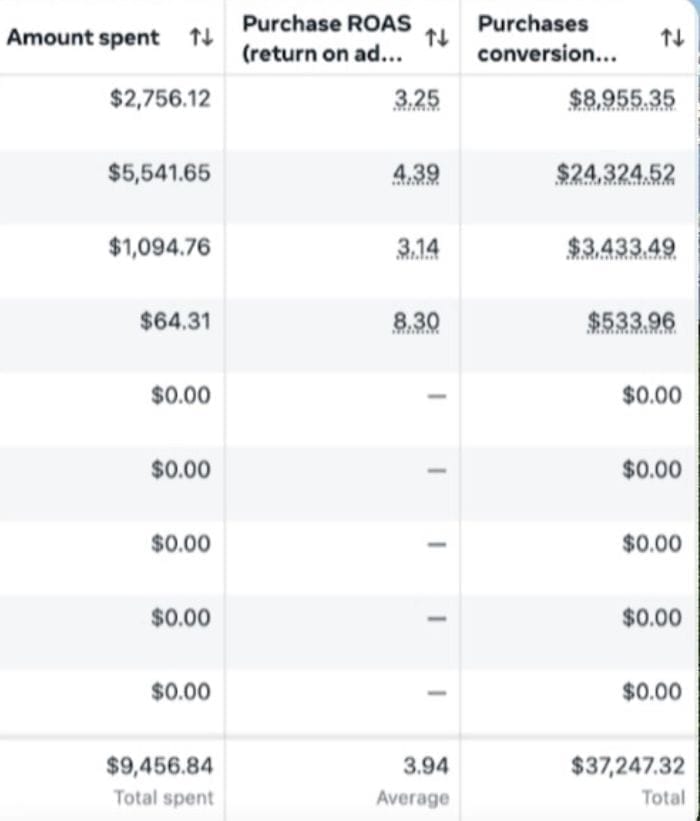
Task: Select the Amount spent column header
Action: [x=83, y=38]
